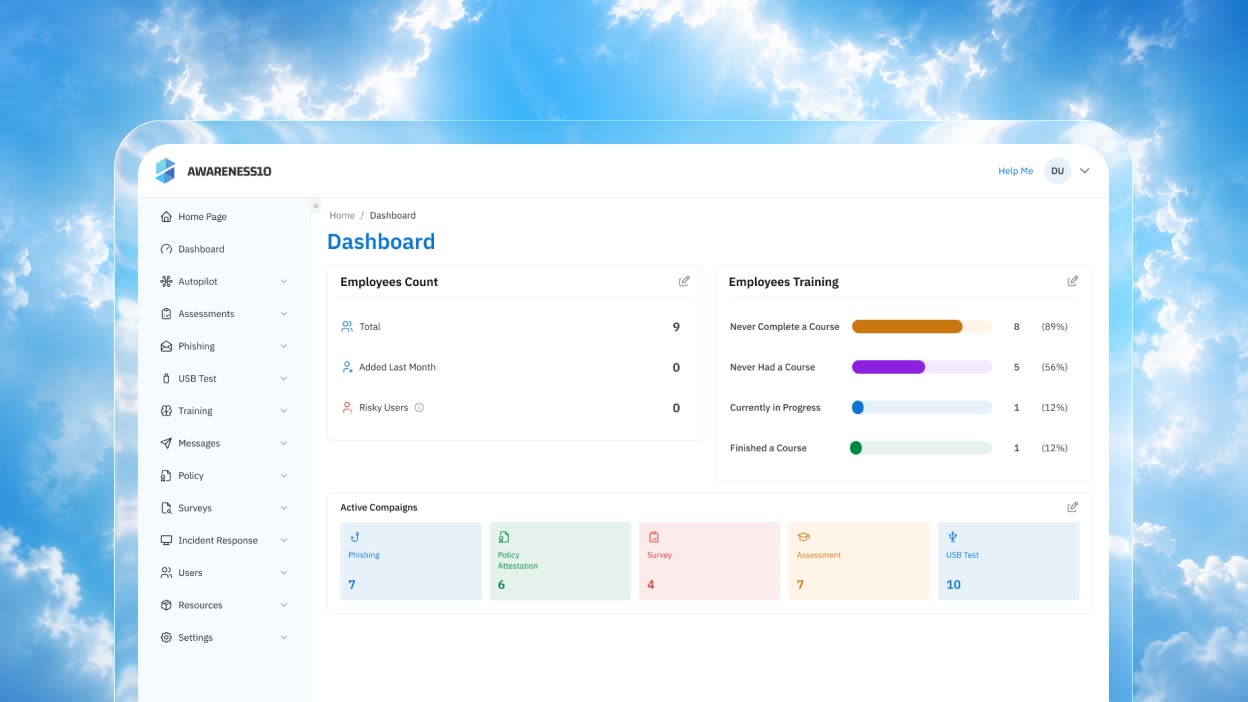Image resolution: width=1248 pixels, height=702 pixels.
Task: Click the Added Last Month user icon
Action: click(347, 367)
